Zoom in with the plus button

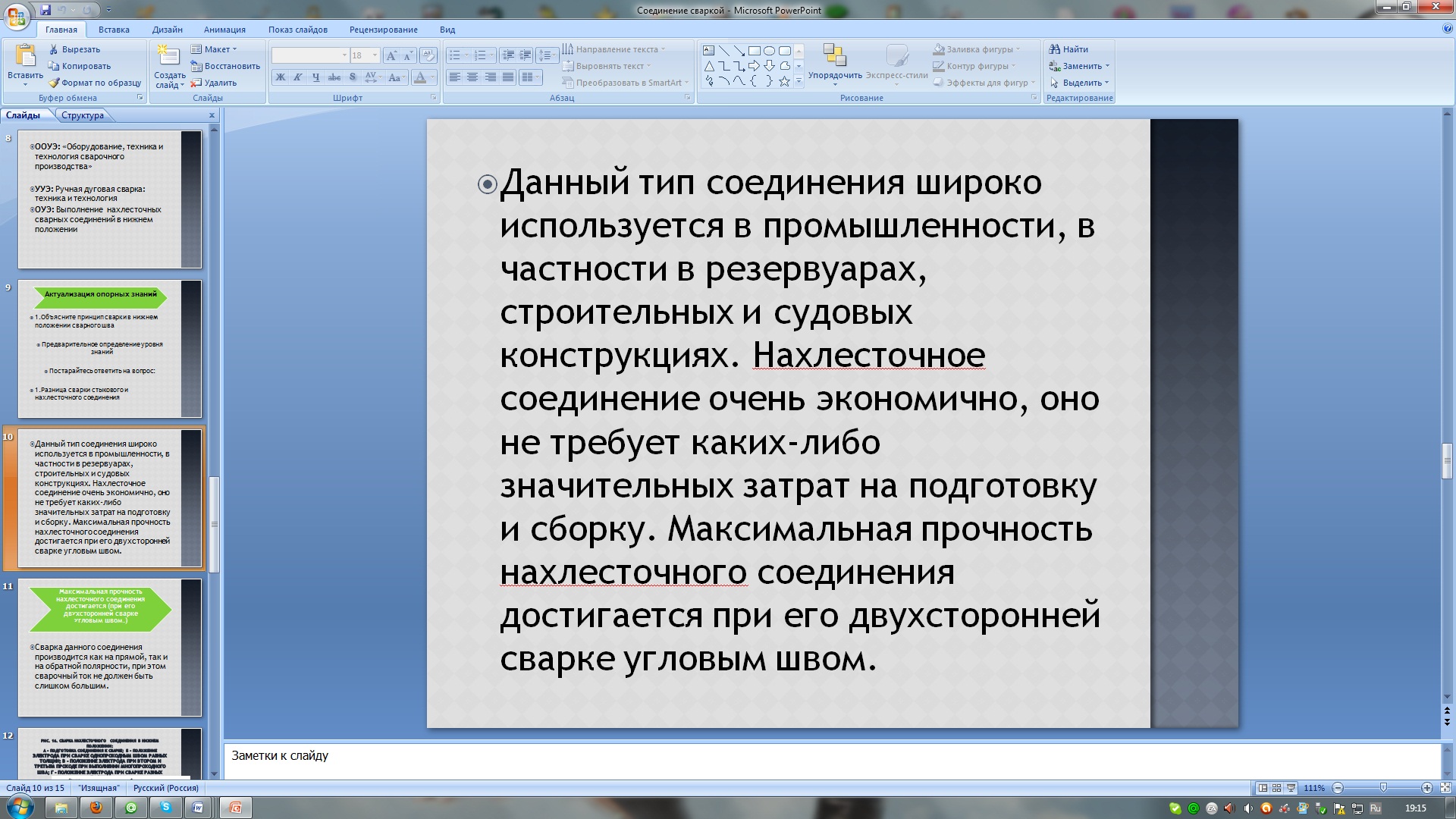pyautogui.click(x=1427, y=788)
